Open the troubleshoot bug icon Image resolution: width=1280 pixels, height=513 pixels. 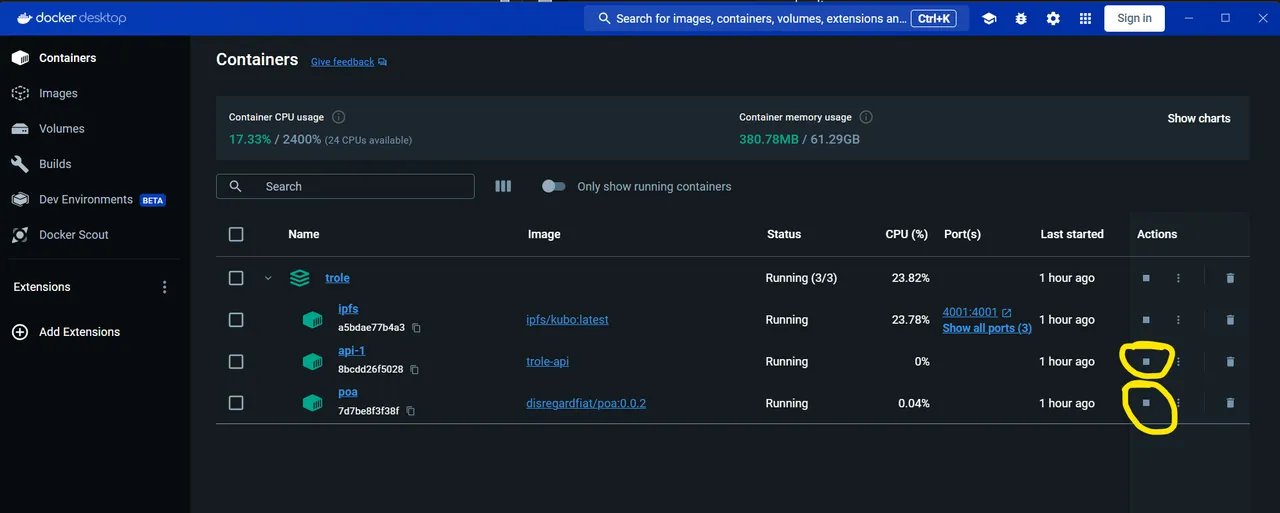[x=1021, y=18]
